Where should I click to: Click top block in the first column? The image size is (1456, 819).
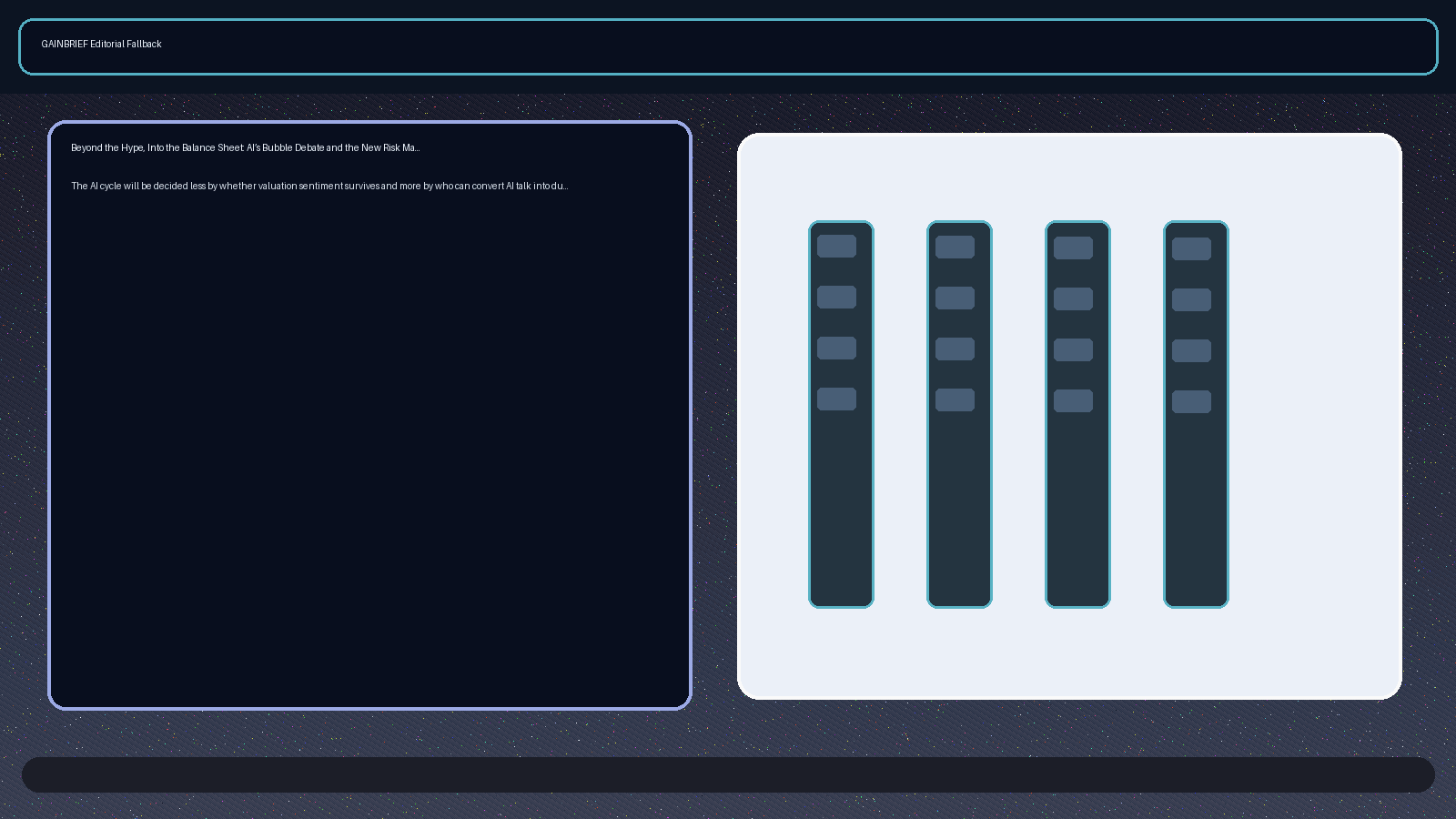836,247
